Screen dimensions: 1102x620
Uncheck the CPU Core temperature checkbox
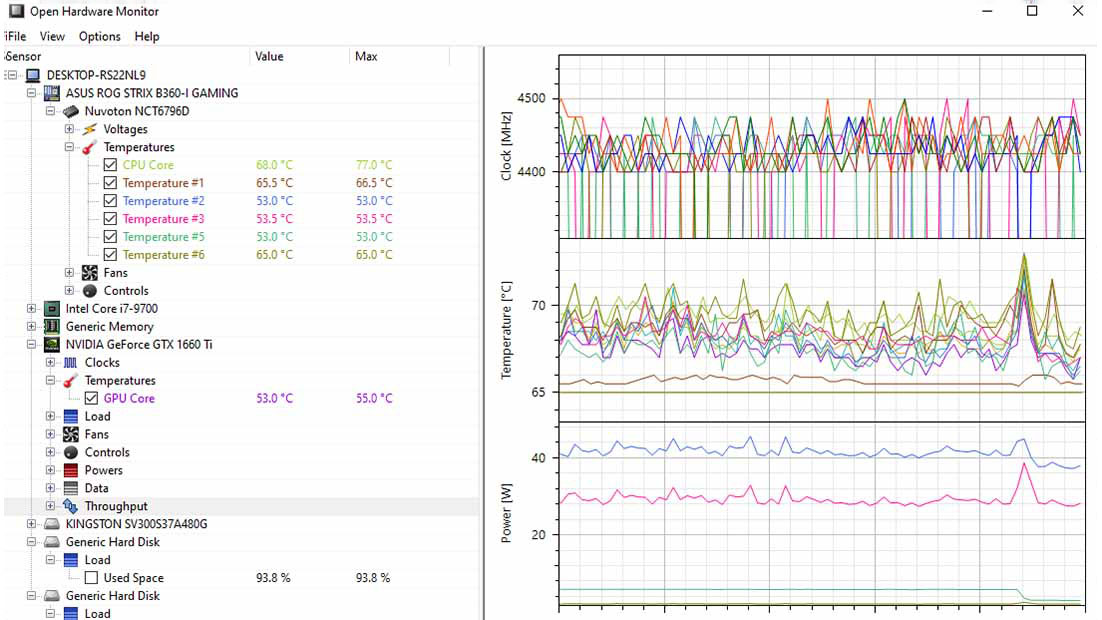click(110, 165)
